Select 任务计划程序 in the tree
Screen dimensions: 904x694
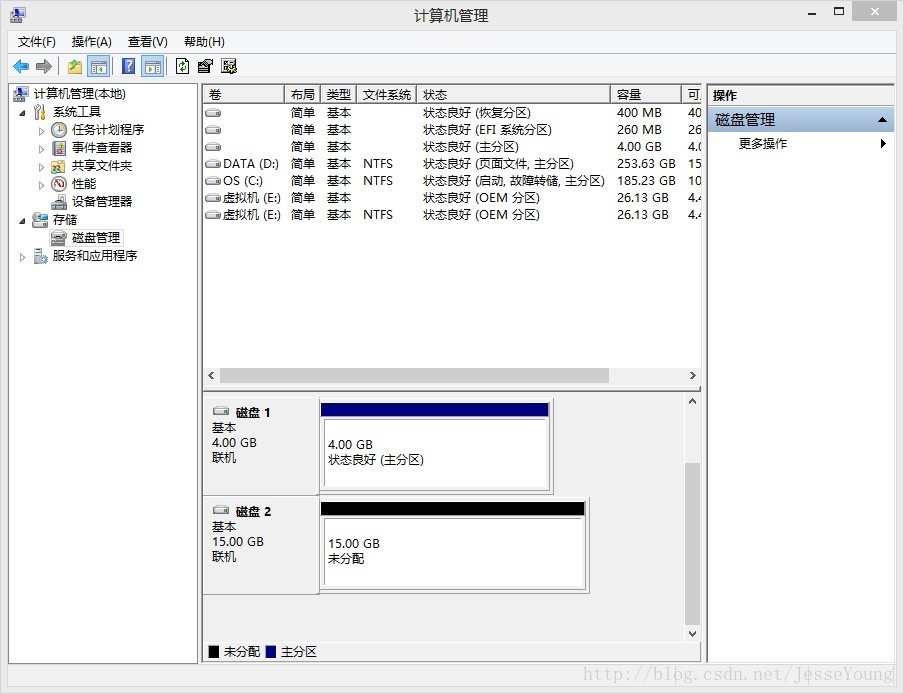coord(107,130)
